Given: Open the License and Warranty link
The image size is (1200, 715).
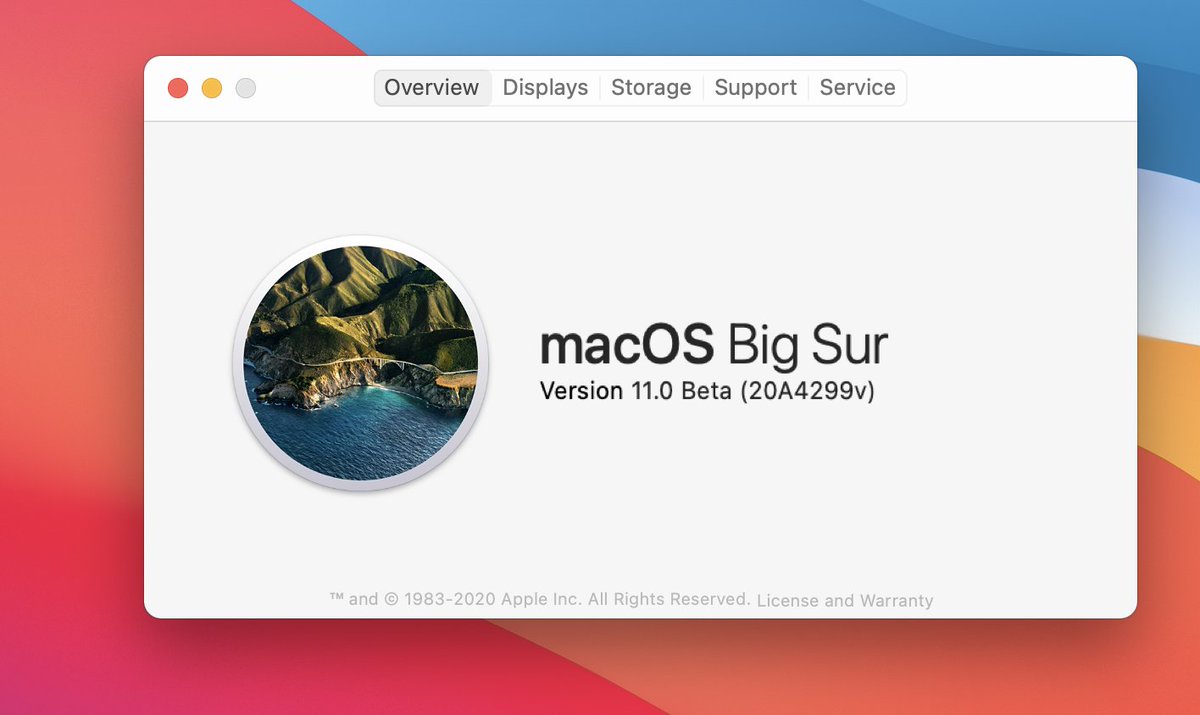Looking at the screenshot, I should coord(845,601).
